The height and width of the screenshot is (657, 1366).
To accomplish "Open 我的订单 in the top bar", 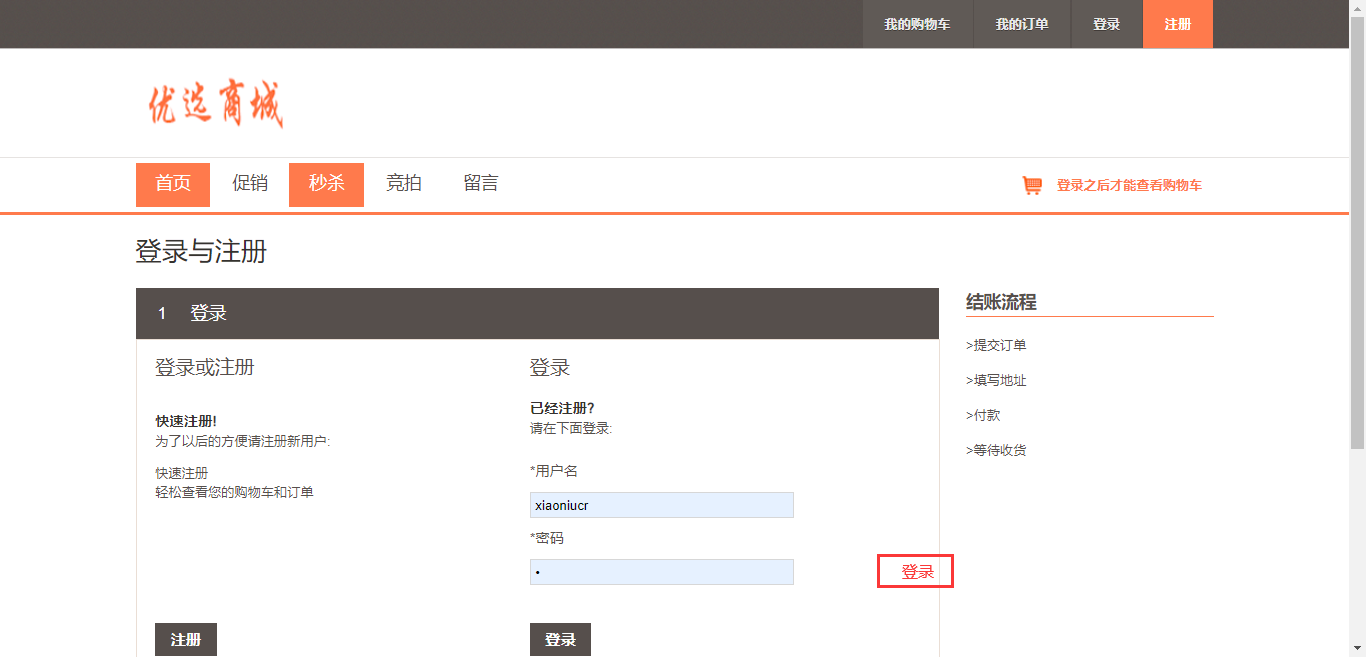I will click(x=1021, y=24).
